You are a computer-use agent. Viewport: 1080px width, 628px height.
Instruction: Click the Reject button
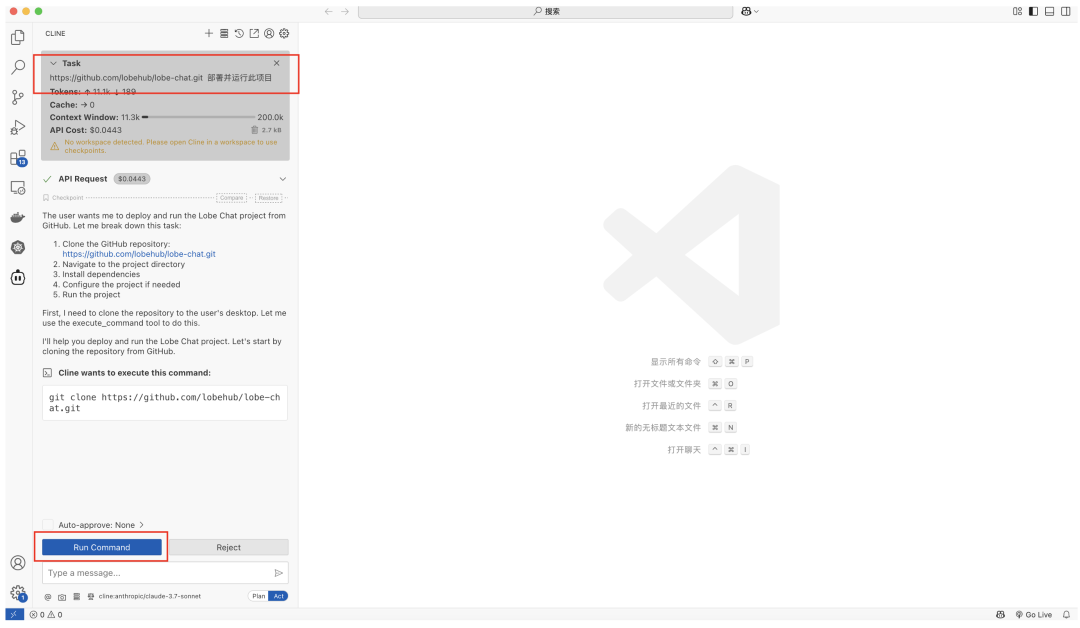tap(229, 547)
